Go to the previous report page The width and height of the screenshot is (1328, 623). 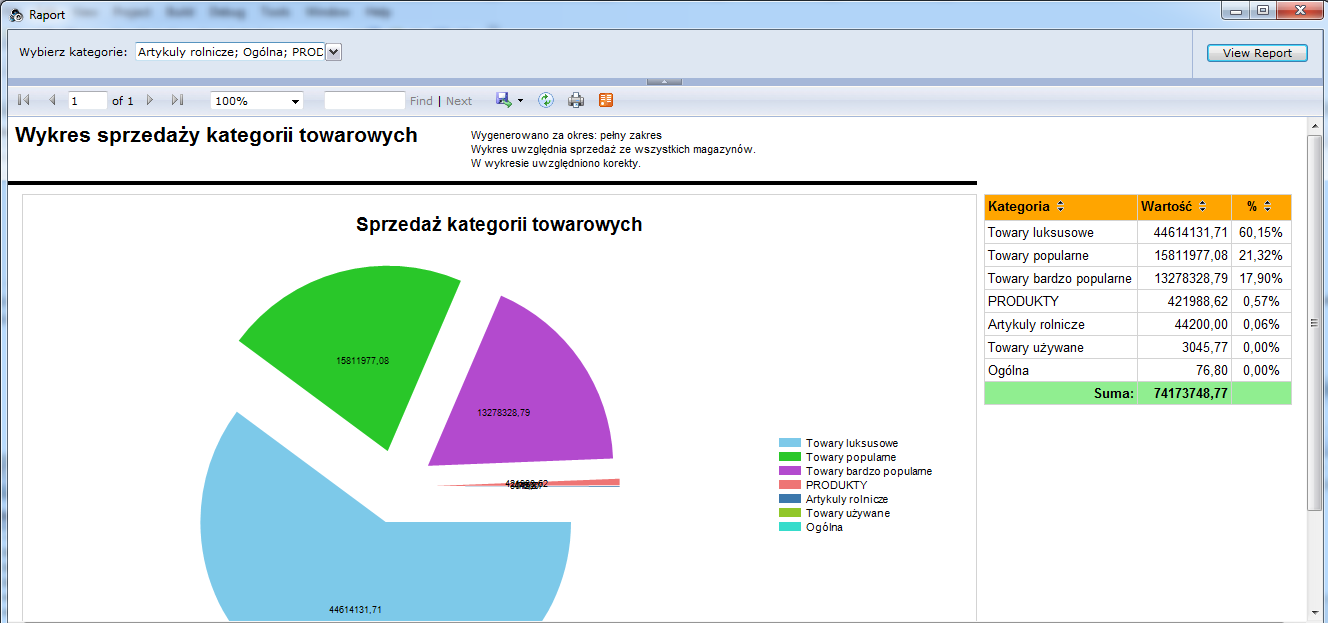tap(52, 101)
